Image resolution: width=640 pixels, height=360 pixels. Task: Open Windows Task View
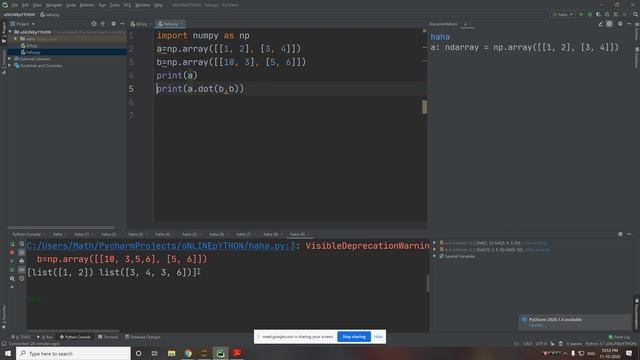pos(155,353)
